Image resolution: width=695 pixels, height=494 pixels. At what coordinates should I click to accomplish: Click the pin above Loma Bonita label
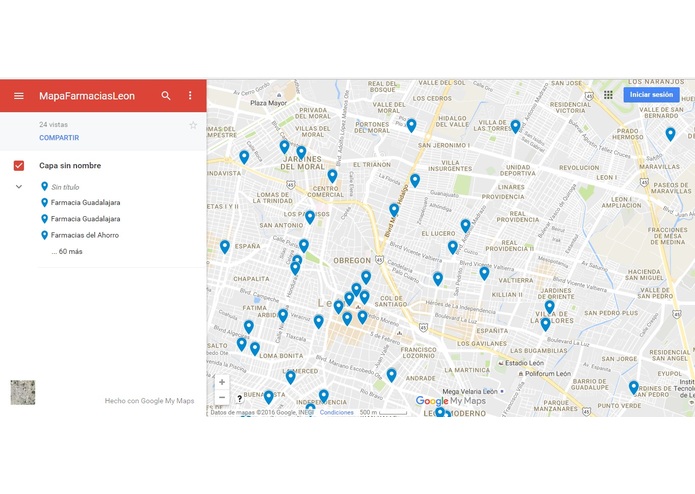(x=255, y=348)
